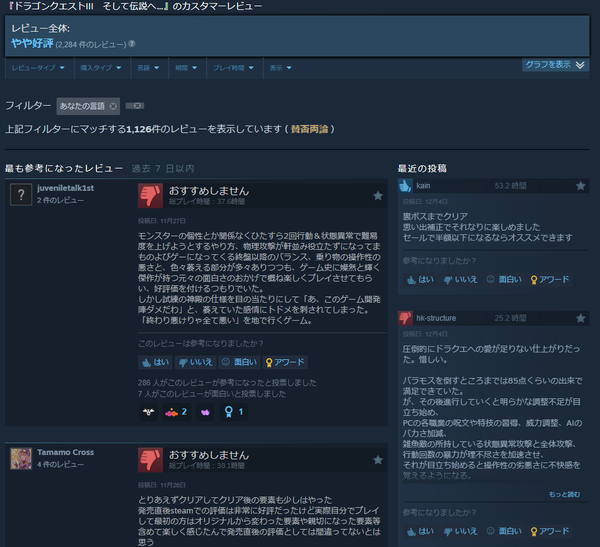The image size is (600, 547).
Task: Vote いいえ on kain's recent review
Action: click(x=460, y=280)
